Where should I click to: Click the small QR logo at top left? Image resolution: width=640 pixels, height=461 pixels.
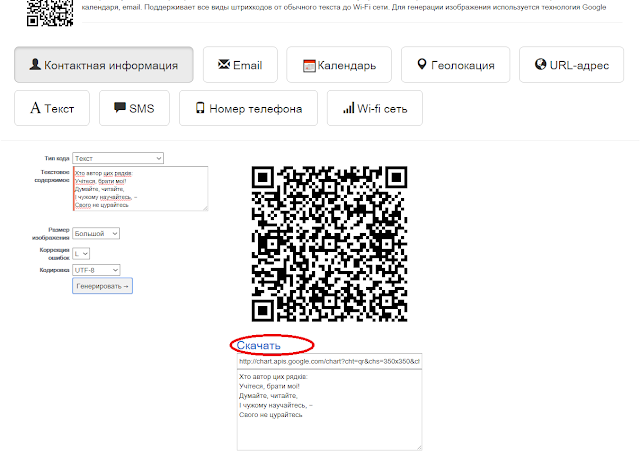coord(50,13)
